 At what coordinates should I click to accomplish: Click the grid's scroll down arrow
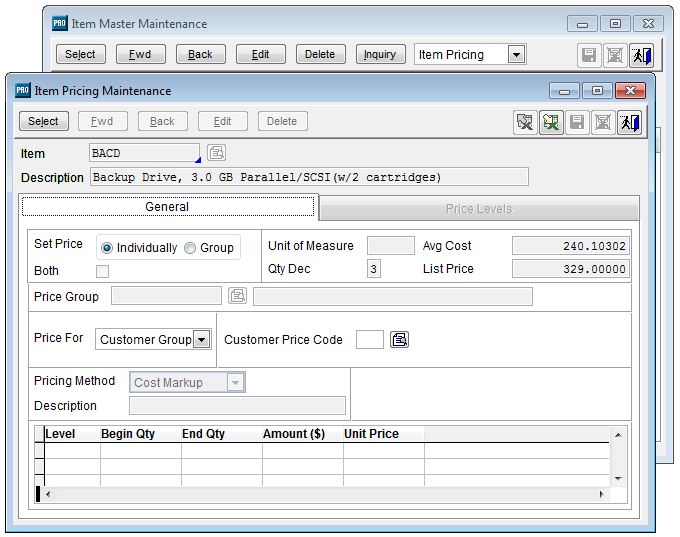(x=618, y=479)
